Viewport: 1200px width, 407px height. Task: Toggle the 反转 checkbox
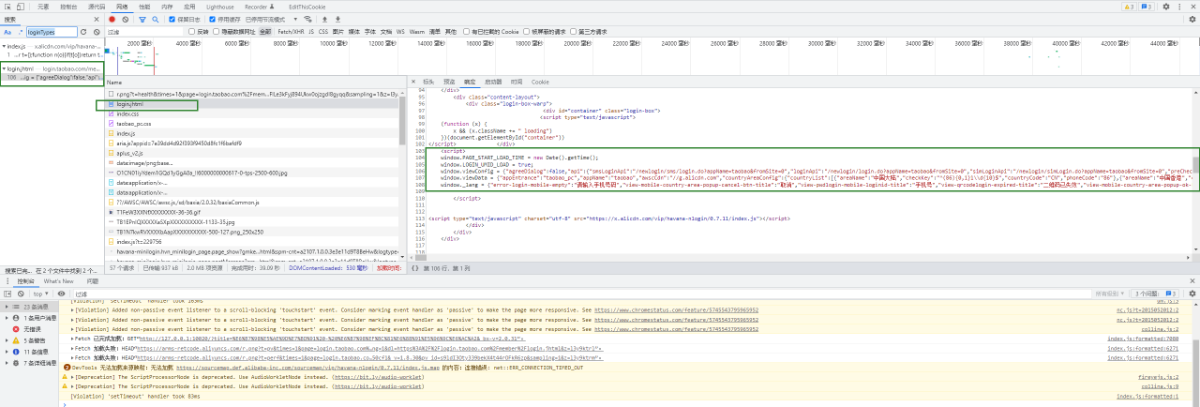(192, 32)
